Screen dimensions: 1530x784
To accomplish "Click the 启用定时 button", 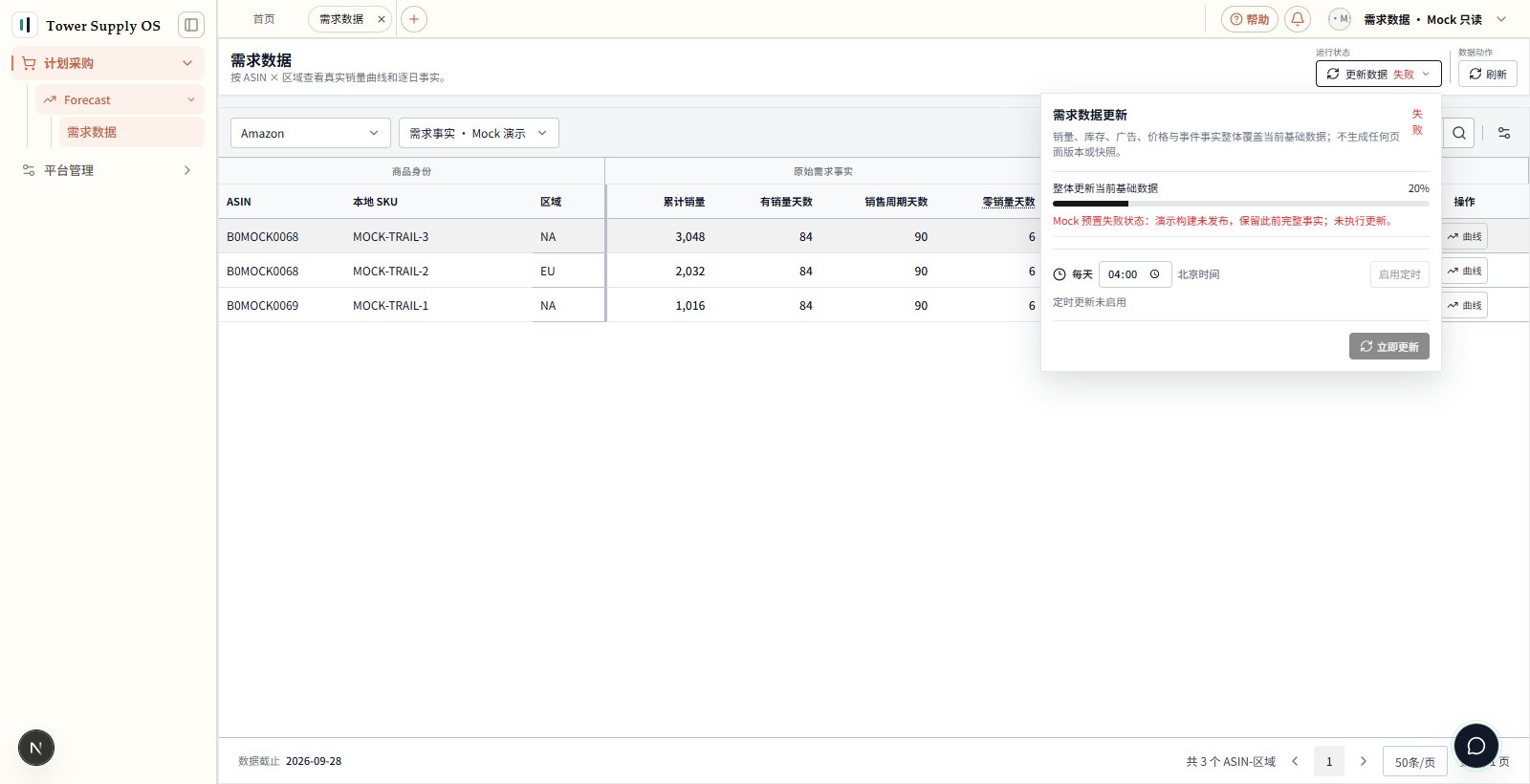I will (x=1400, y=274).
